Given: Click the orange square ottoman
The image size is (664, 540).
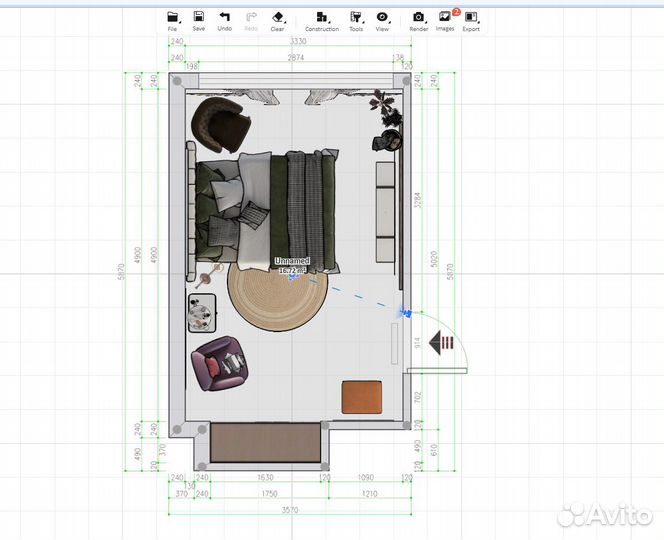Looking at the screenshot, I should [362, 396].
